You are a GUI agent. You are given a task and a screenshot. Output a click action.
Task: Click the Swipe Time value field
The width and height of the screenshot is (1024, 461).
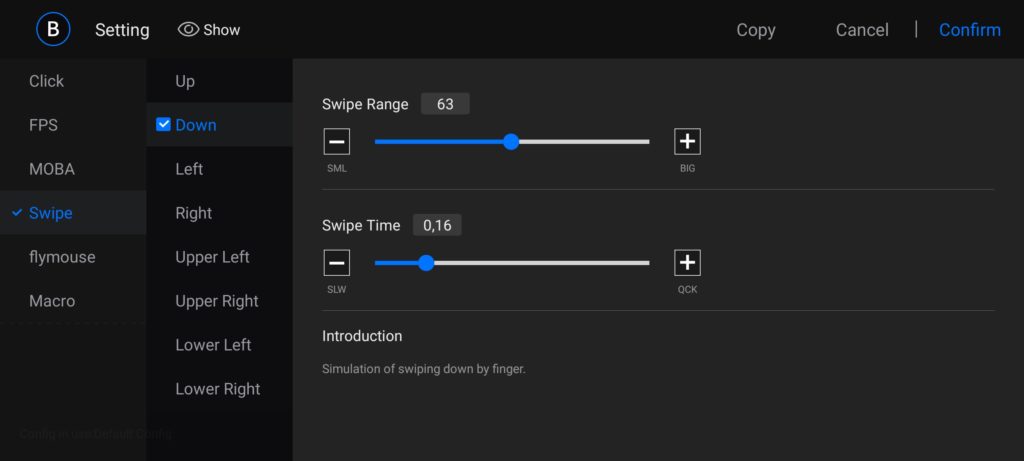click(x=437, y=226)
